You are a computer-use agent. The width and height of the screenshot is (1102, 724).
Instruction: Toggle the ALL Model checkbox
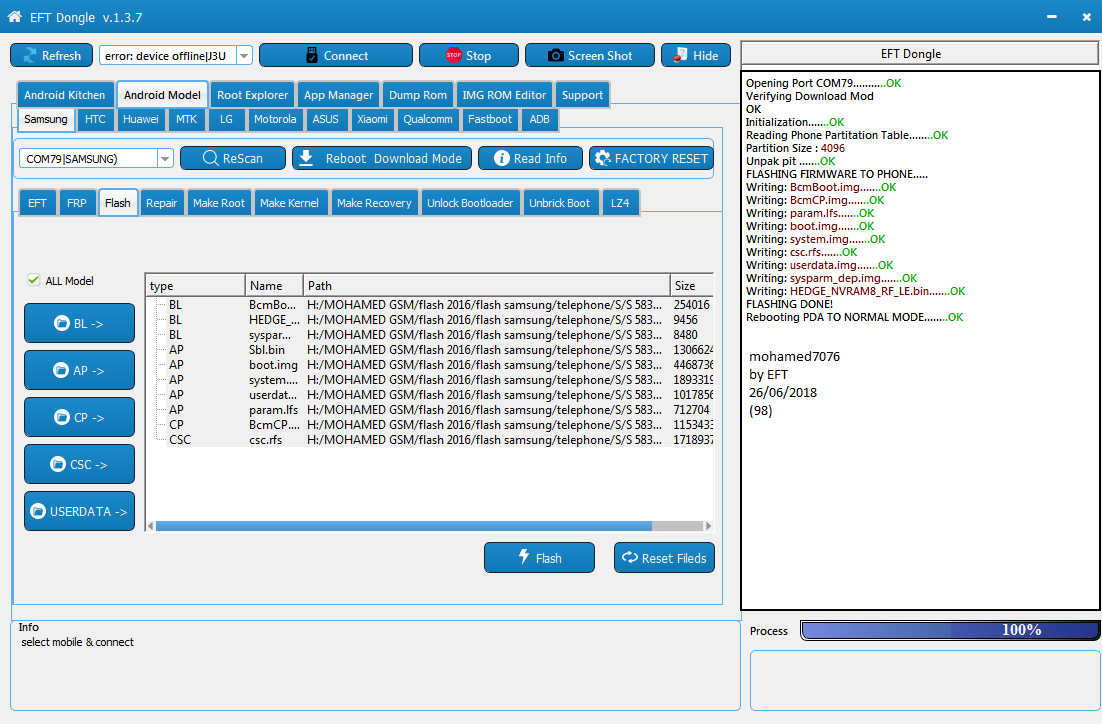pos(33,280)
